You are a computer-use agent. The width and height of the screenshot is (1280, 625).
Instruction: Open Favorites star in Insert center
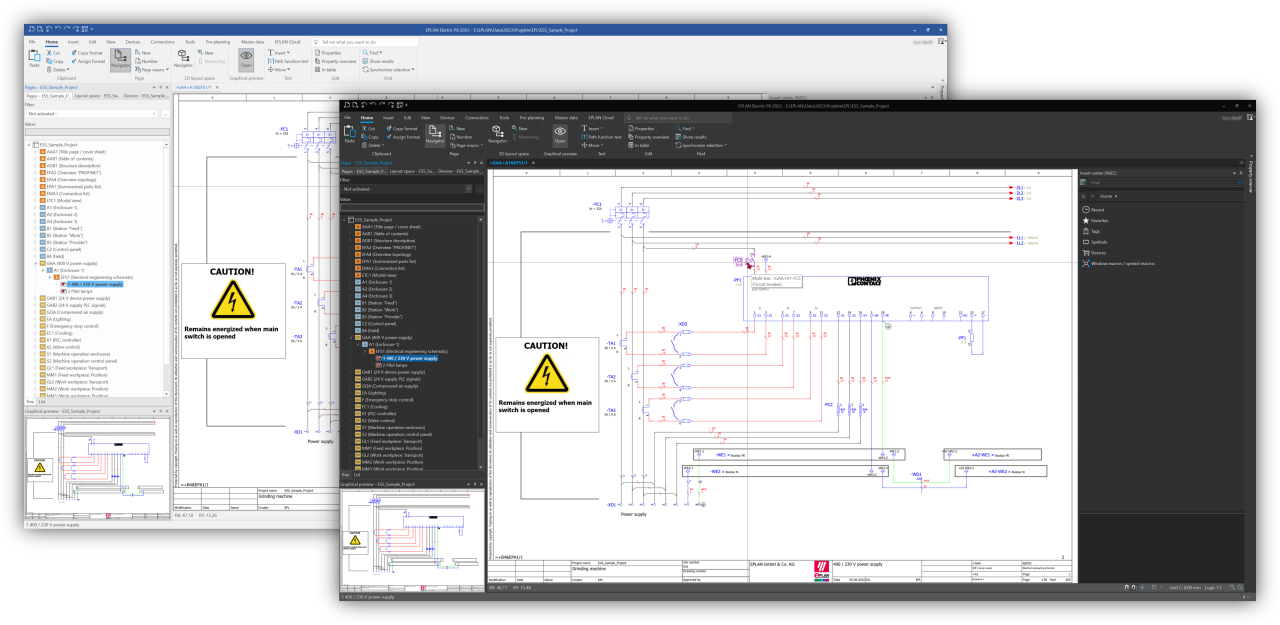(x=1085, y=220)
